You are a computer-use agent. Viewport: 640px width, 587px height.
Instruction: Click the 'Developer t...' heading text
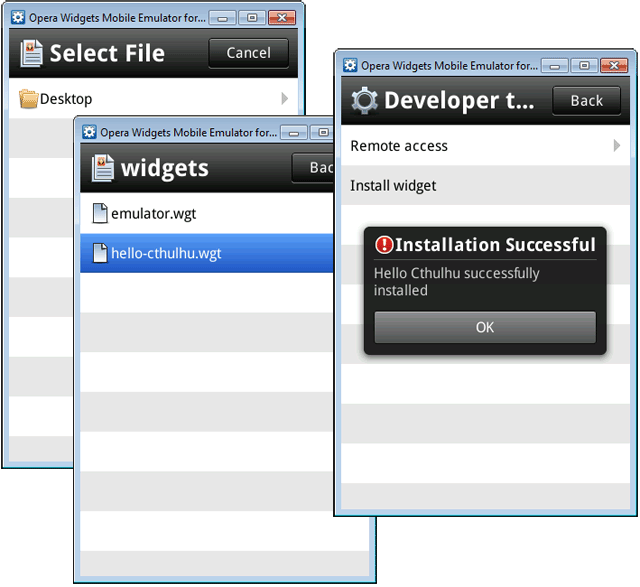[459, 101]
